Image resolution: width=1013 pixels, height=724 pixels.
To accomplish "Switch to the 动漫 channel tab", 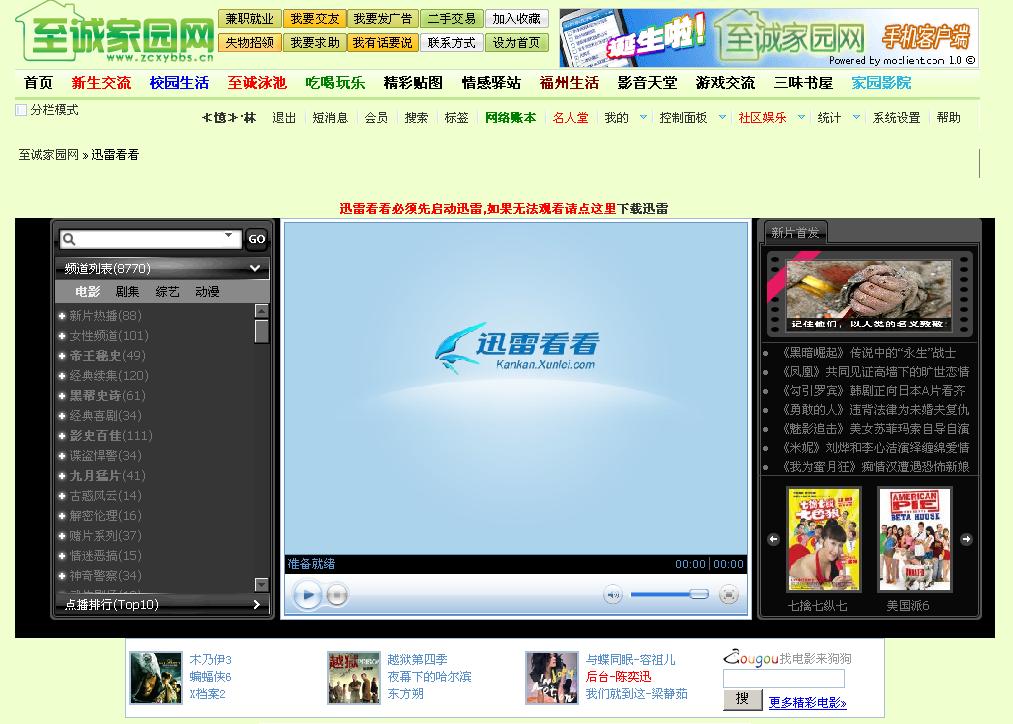I will click(x=207, y=292).
